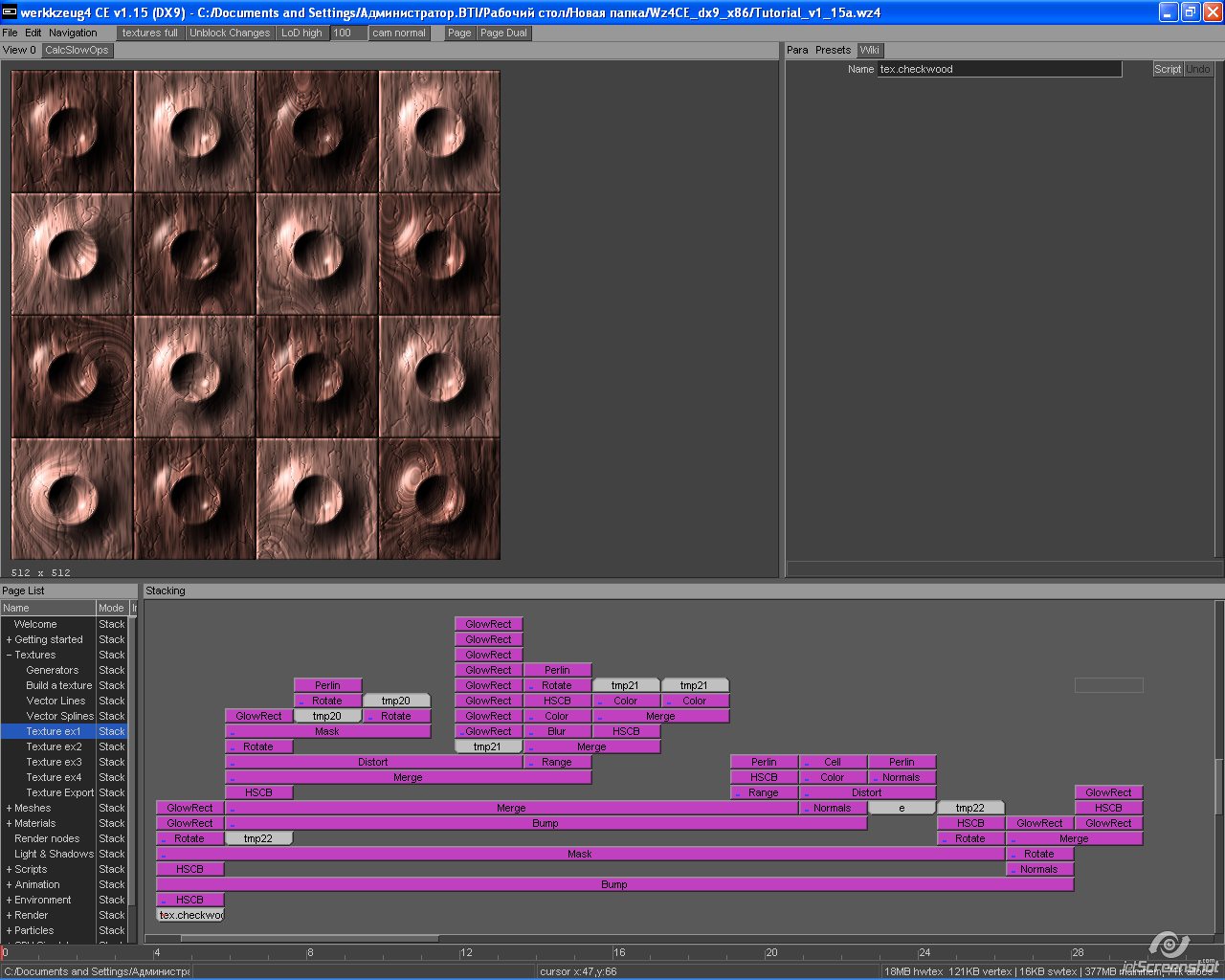This screenshot has height=980, width=1225.
Task: Expand the Meshes page group
Action: point(9,808)
